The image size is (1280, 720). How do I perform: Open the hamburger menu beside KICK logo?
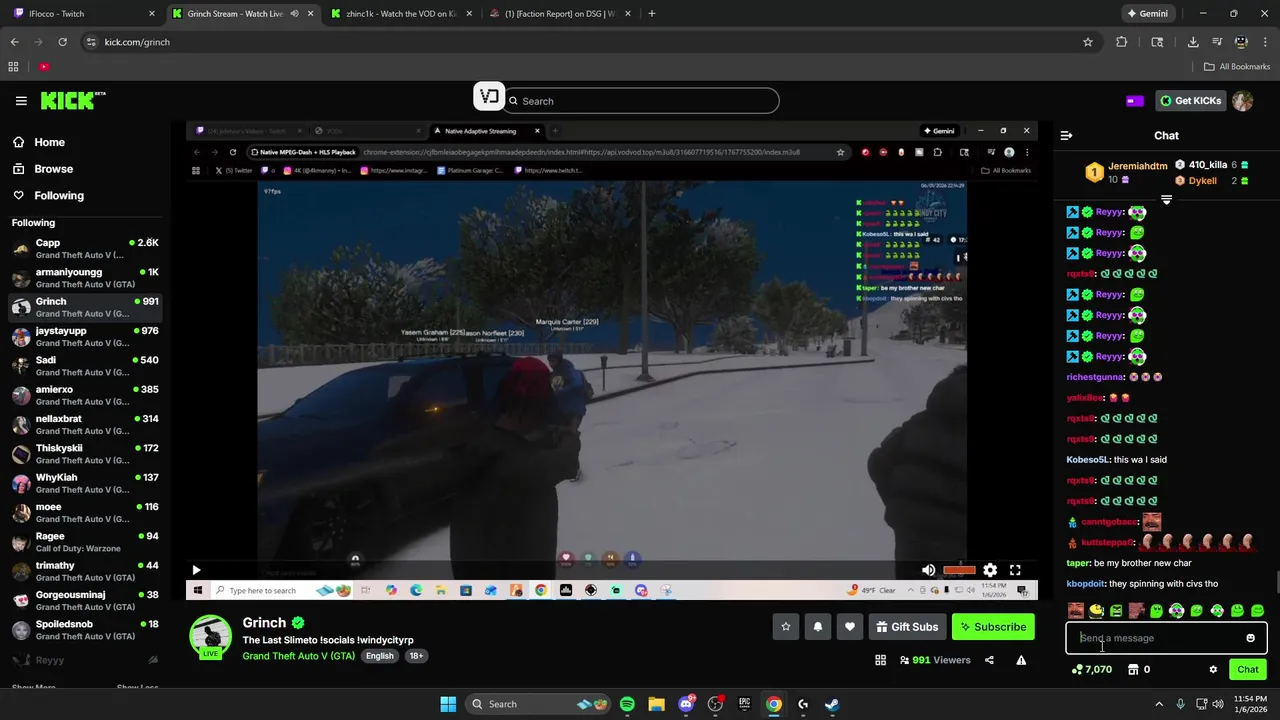point(21,101)
